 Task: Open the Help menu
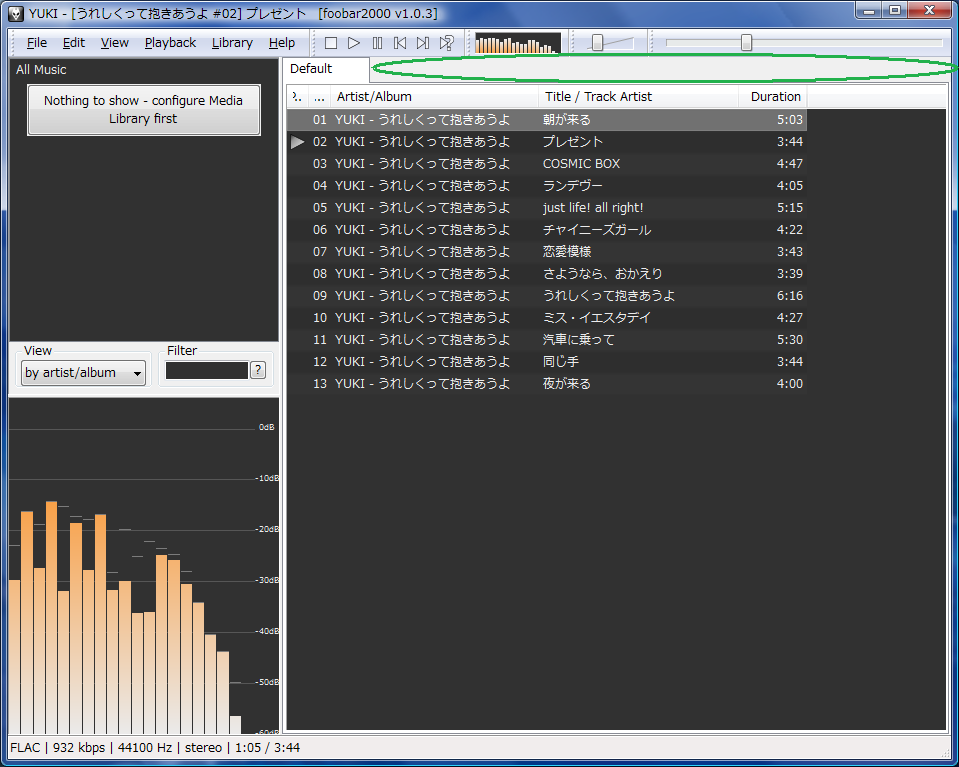281,43
